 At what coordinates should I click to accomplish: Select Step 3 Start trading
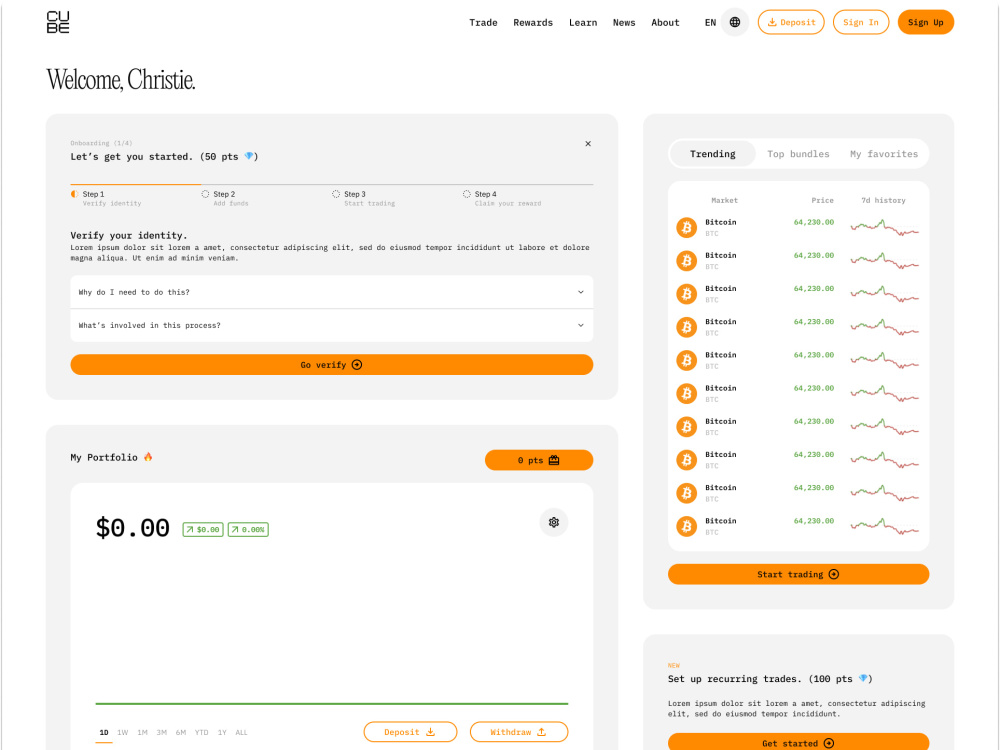[x=364, y=198]
